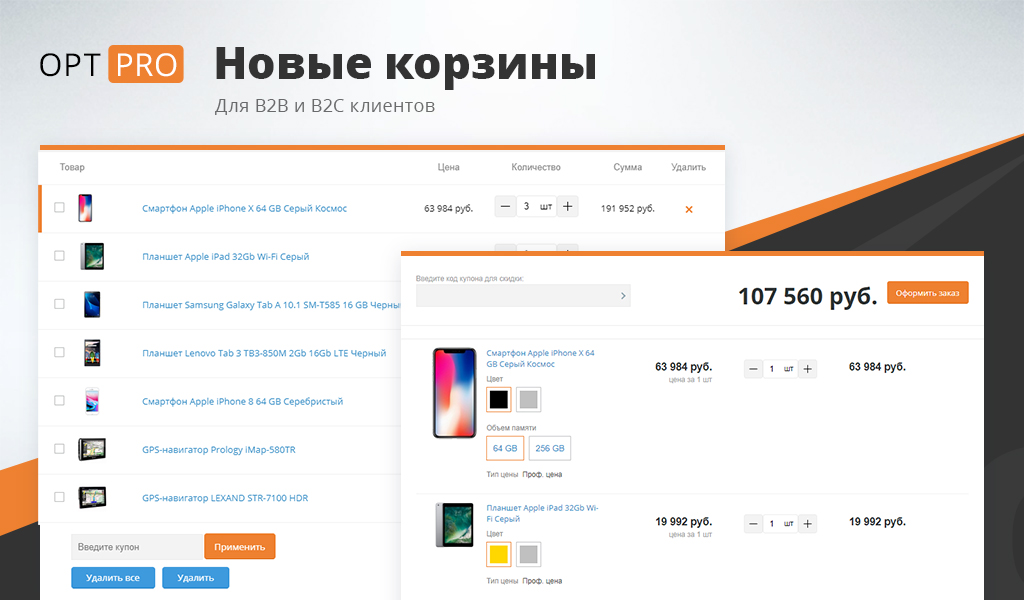
Task: Select 256 GB memory option
Action: coord(549,449)
